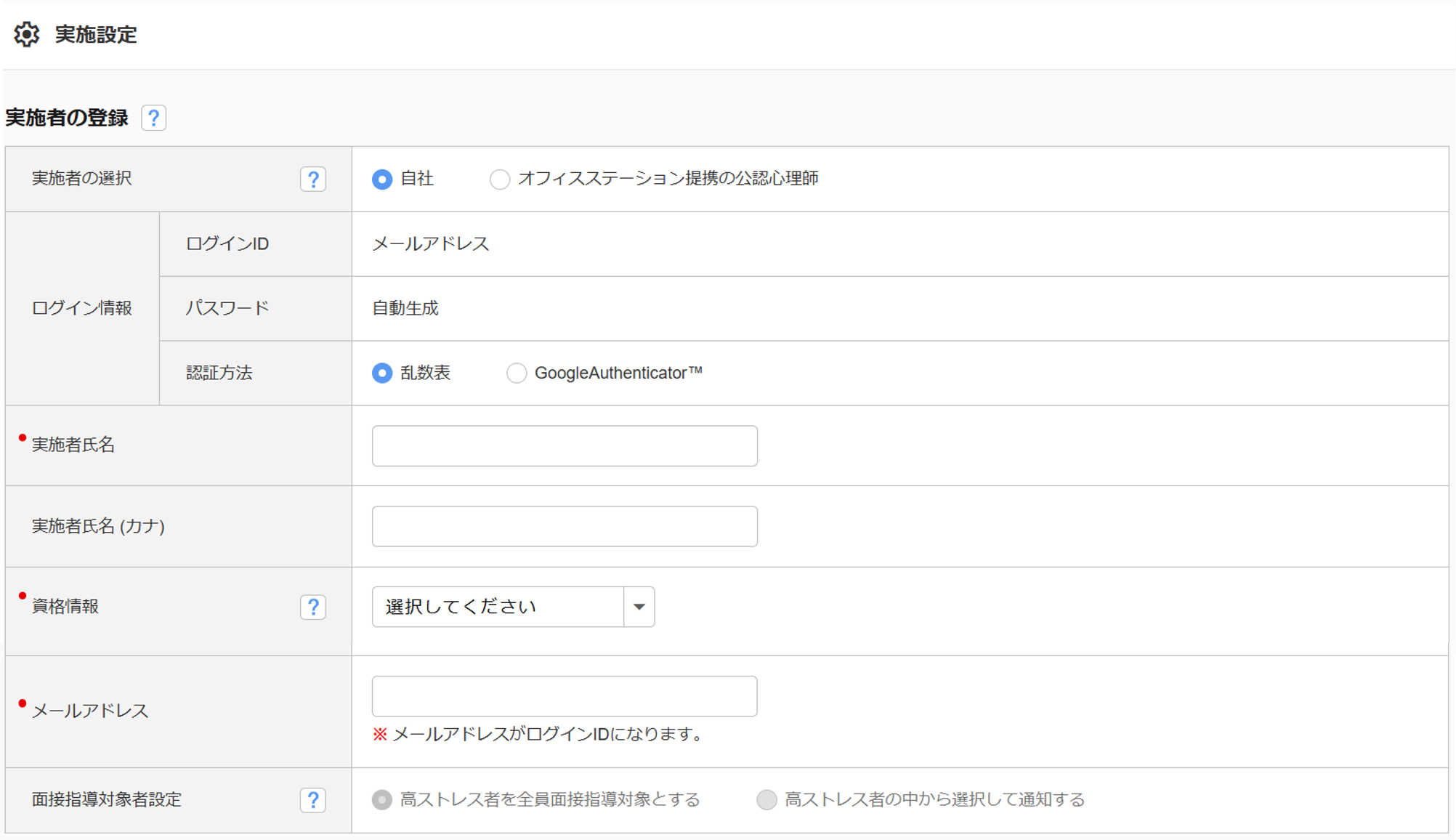
Task: Click the 実施設定 page title
Action: click(96, 34)
